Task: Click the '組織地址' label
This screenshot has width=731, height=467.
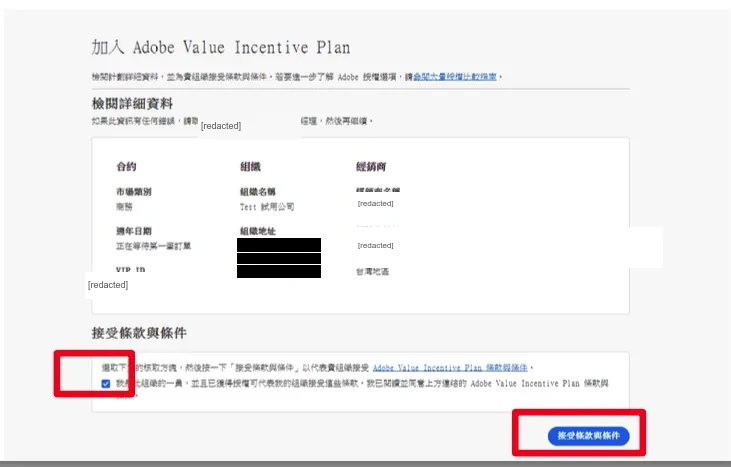Action: (258, 231)
